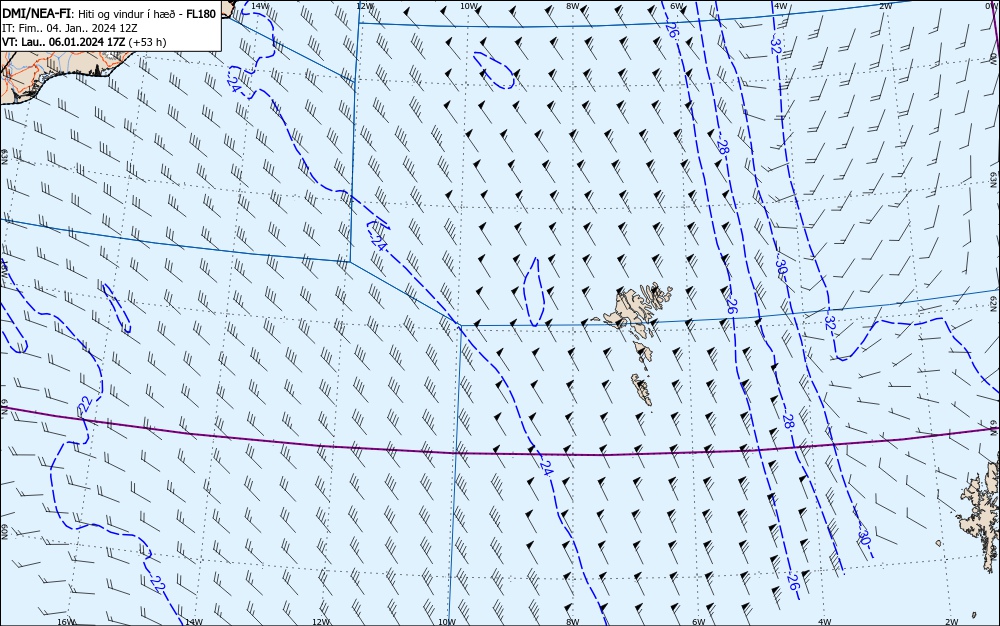Click the 14W longitude label on the bottom edge

click(193, 622)
